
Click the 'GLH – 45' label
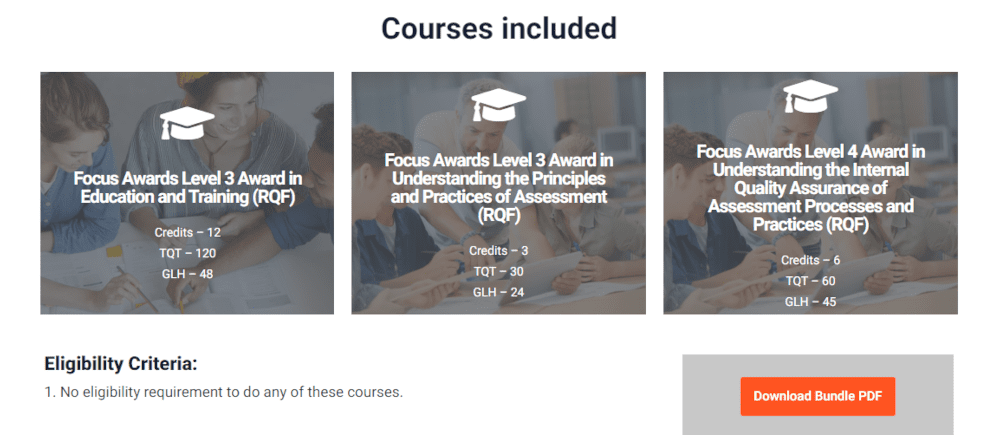coord(811,302)
